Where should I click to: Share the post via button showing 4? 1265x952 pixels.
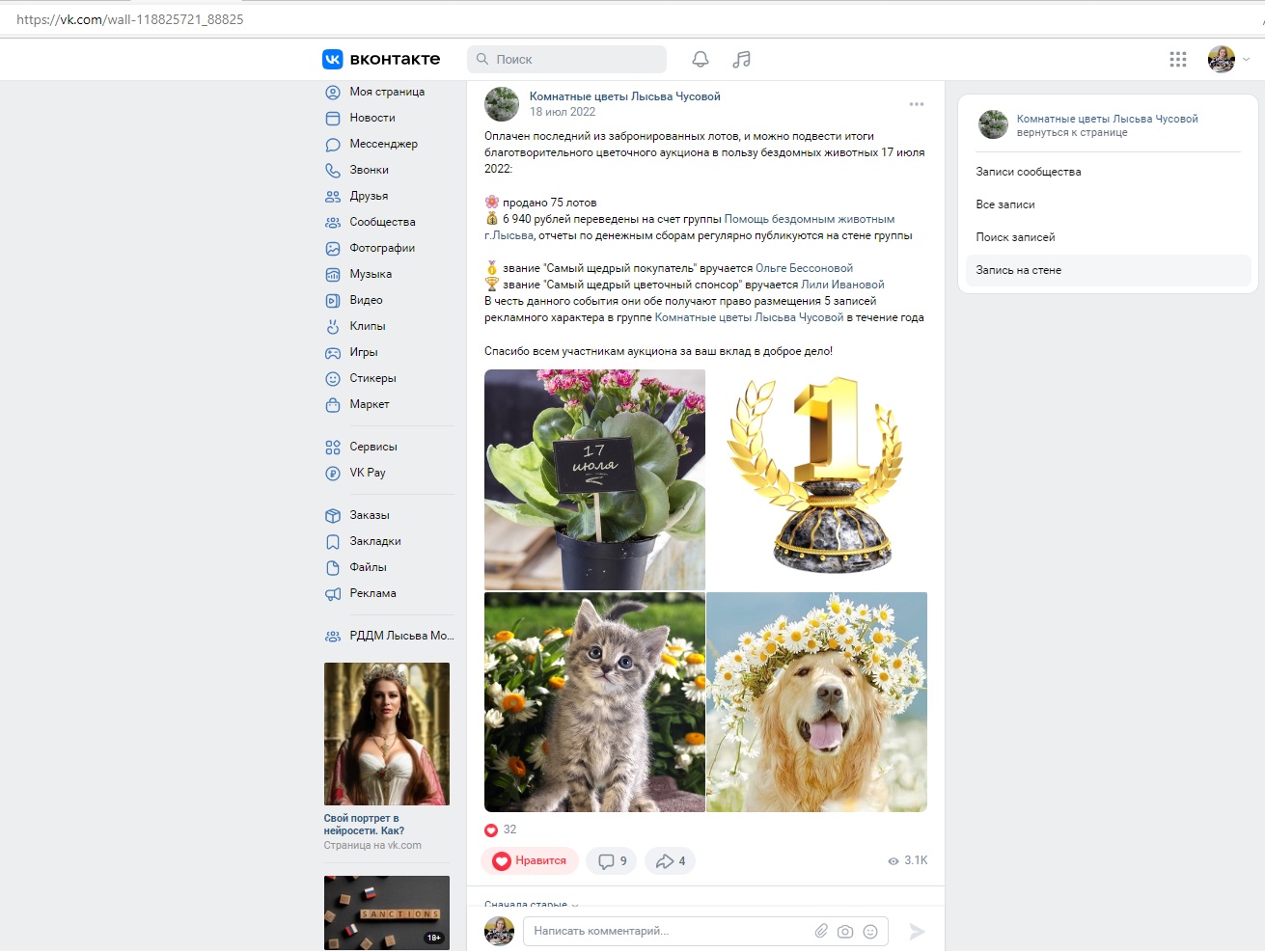670,861
